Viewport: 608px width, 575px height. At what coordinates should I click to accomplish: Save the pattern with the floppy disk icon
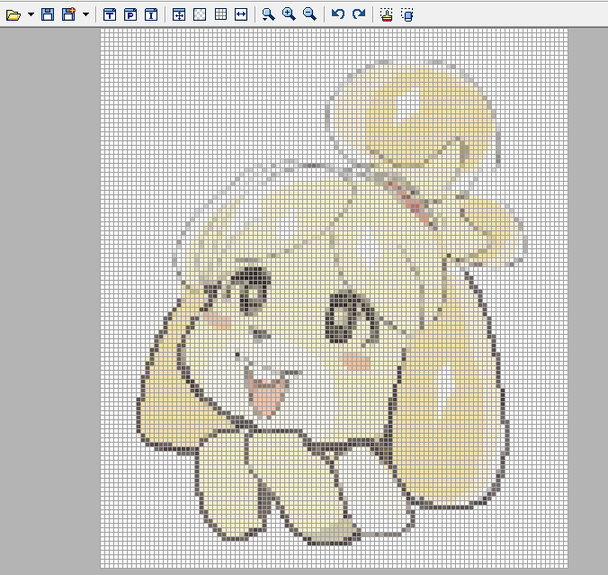[48, 15]
